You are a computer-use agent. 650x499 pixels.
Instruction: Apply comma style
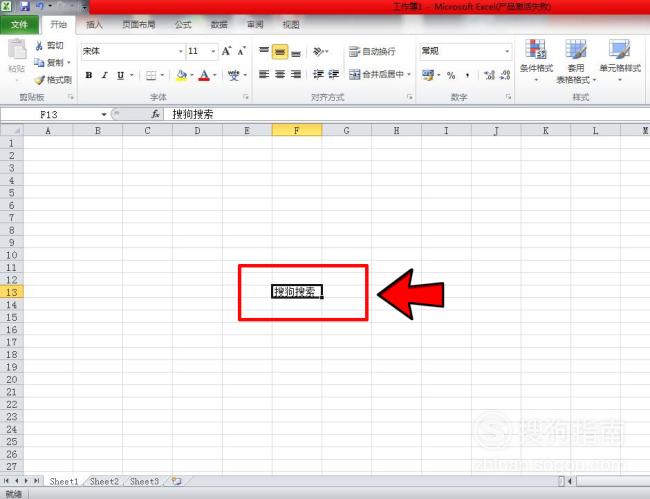point(468,75)
